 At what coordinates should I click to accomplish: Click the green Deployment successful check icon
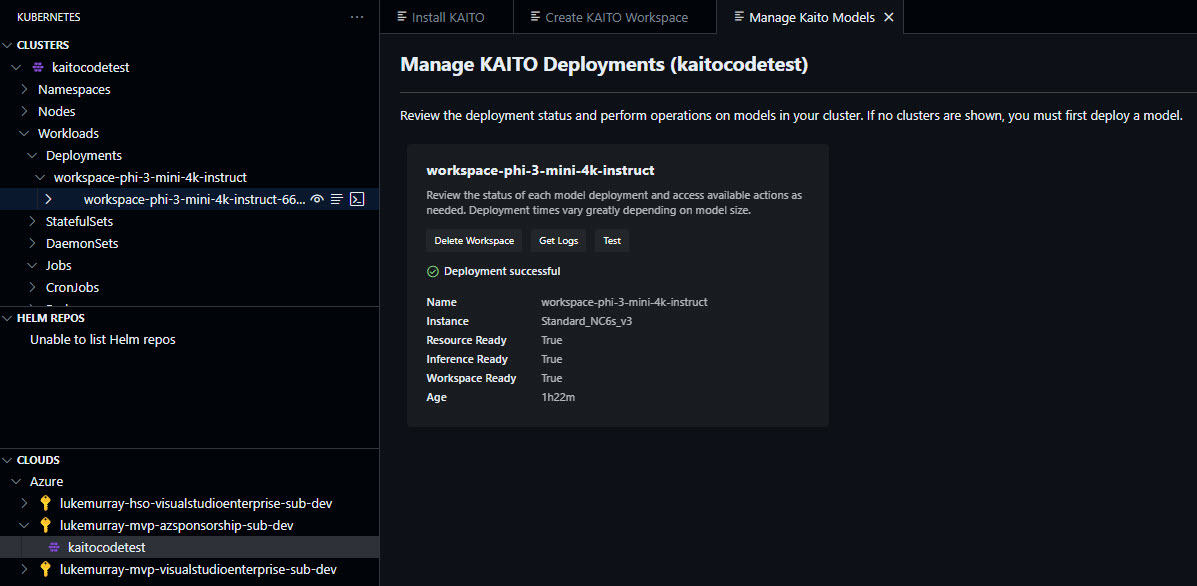click(433, 271)
